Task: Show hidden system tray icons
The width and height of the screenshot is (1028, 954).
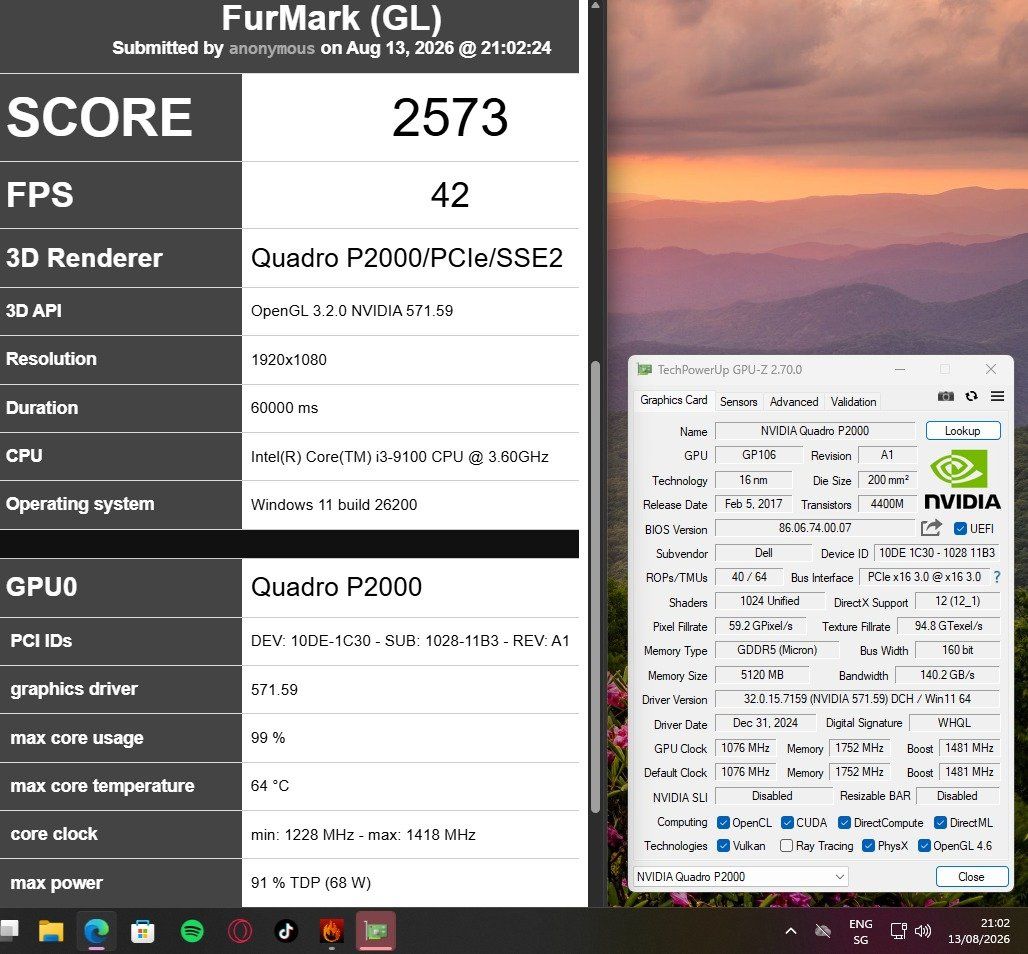Action: (x=791, y=931)
